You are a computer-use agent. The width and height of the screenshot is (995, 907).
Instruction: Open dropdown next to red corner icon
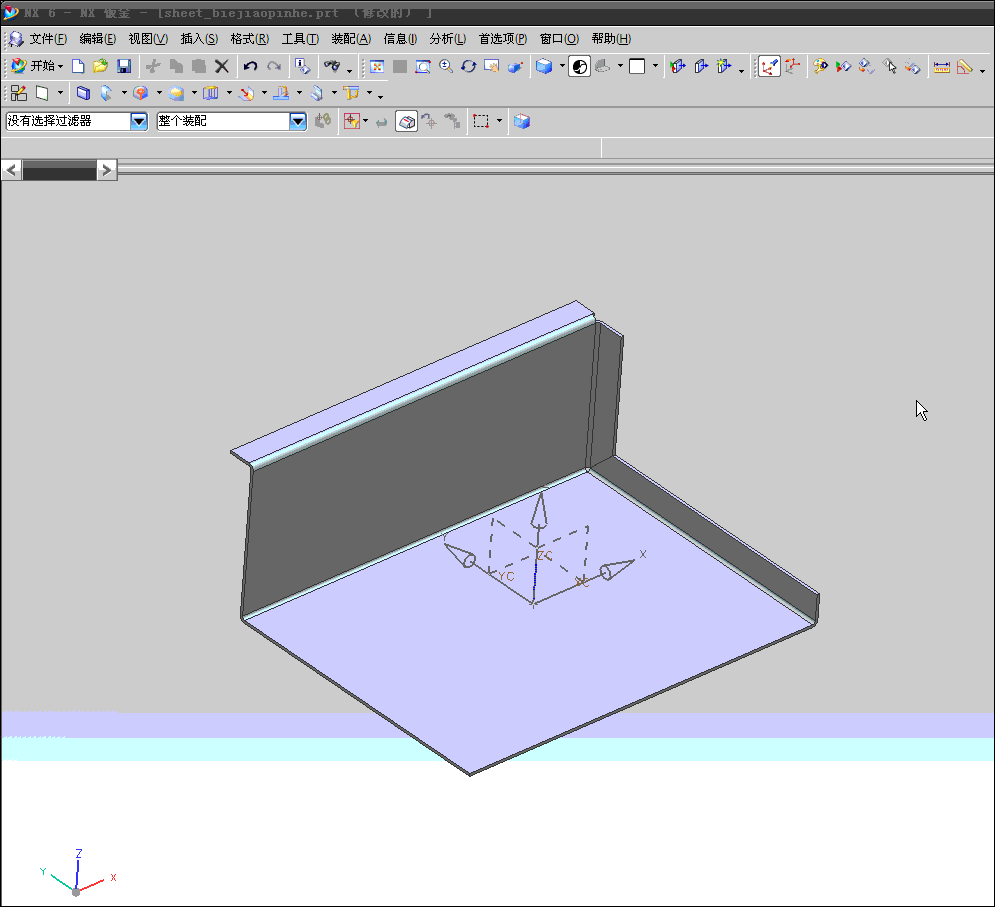tap(159, 93)
